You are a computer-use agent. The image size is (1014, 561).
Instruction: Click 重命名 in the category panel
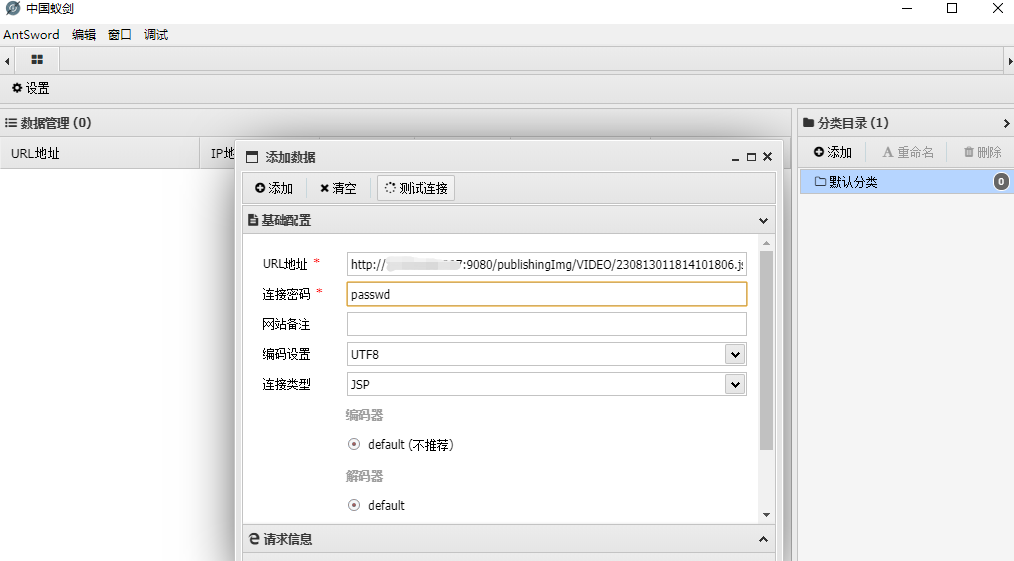908,152
